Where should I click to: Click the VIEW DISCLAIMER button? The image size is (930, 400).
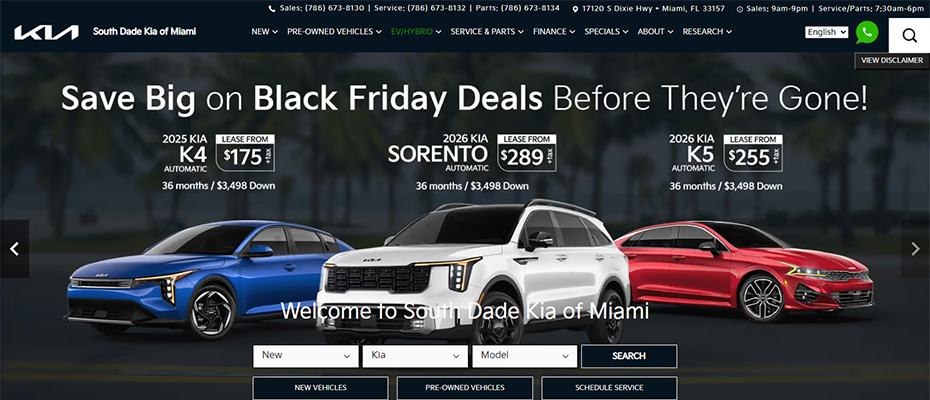(x=892, y=61)
